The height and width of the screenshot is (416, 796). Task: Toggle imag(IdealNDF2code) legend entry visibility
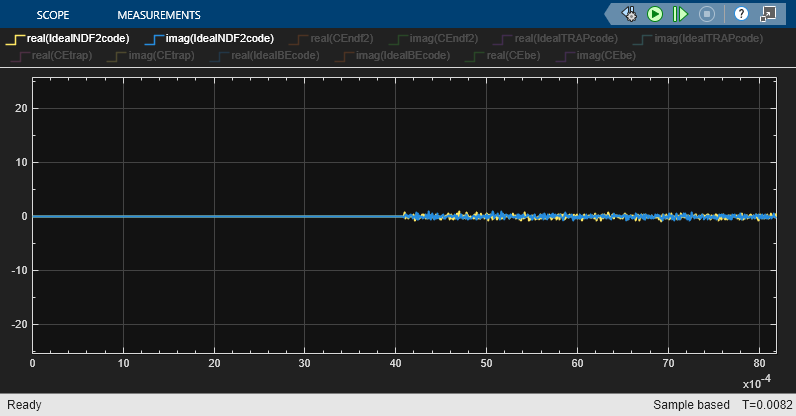coord(209,39)
